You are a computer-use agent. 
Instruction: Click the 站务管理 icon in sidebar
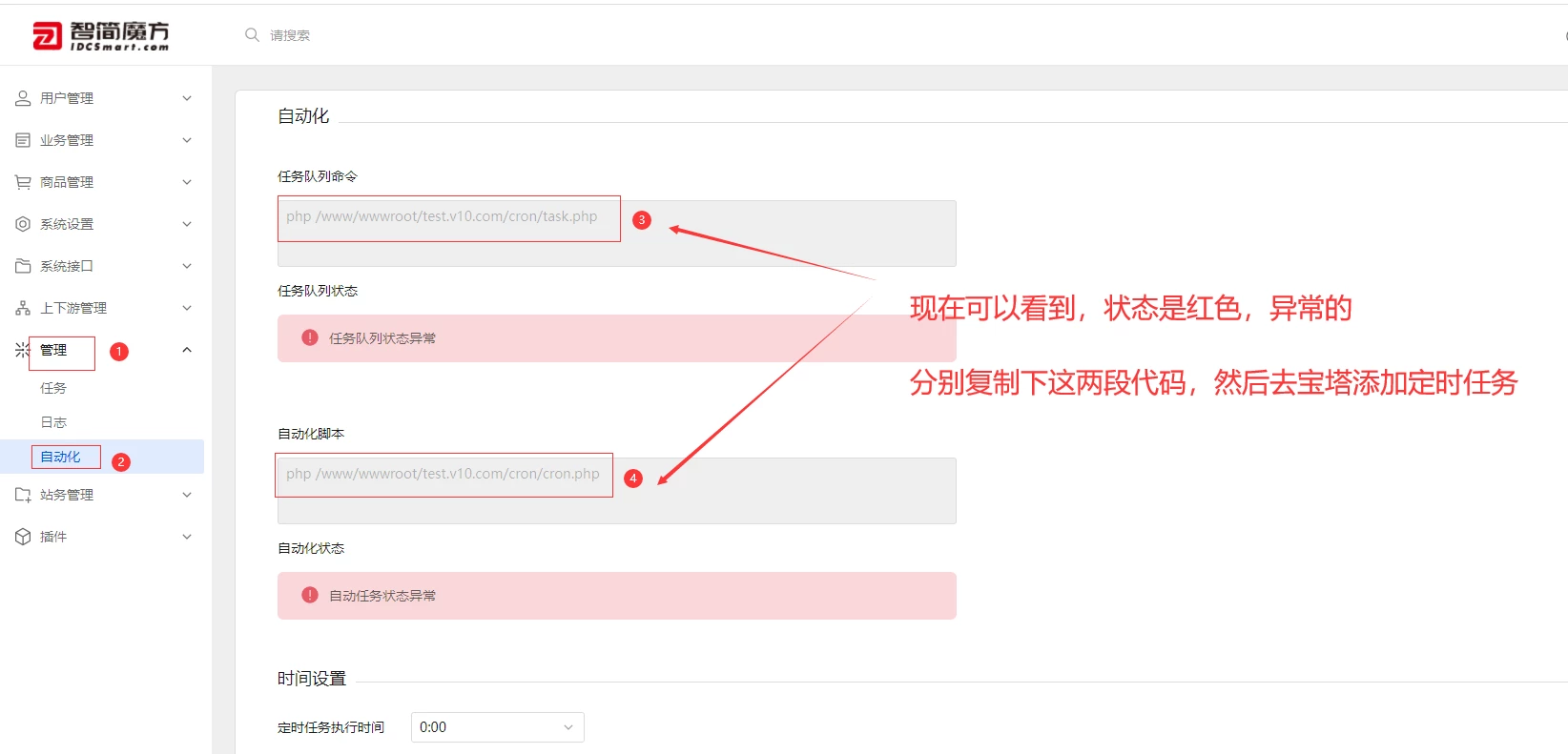[23, 495]
